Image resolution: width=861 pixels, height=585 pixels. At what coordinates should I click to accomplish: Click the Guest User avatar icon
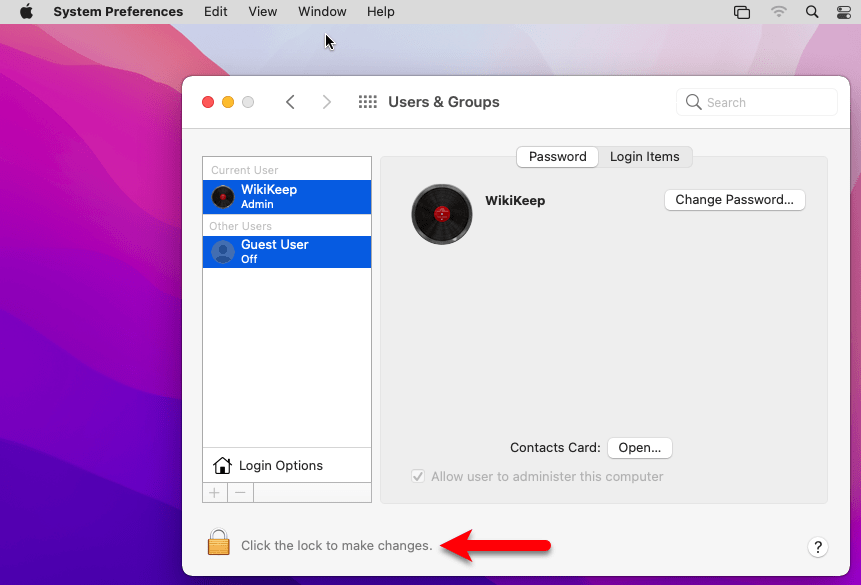pos(223,252)
